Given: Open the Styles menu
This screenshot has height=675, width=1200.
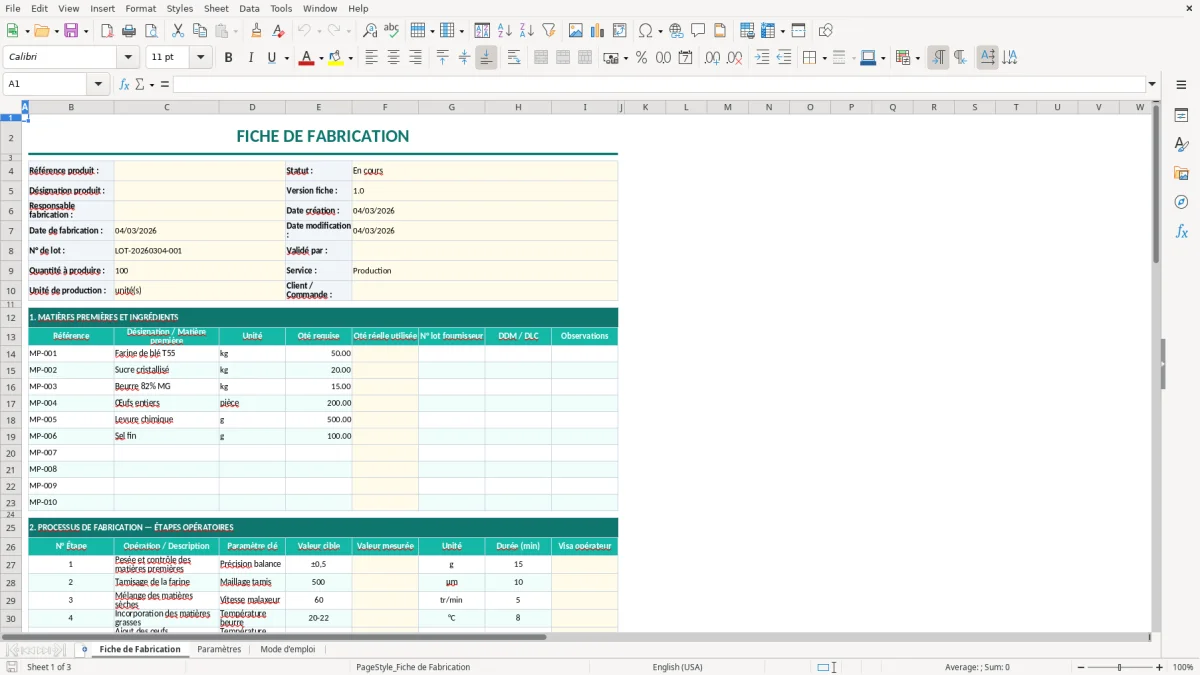Looking at the screenshot, I should 180,8.
